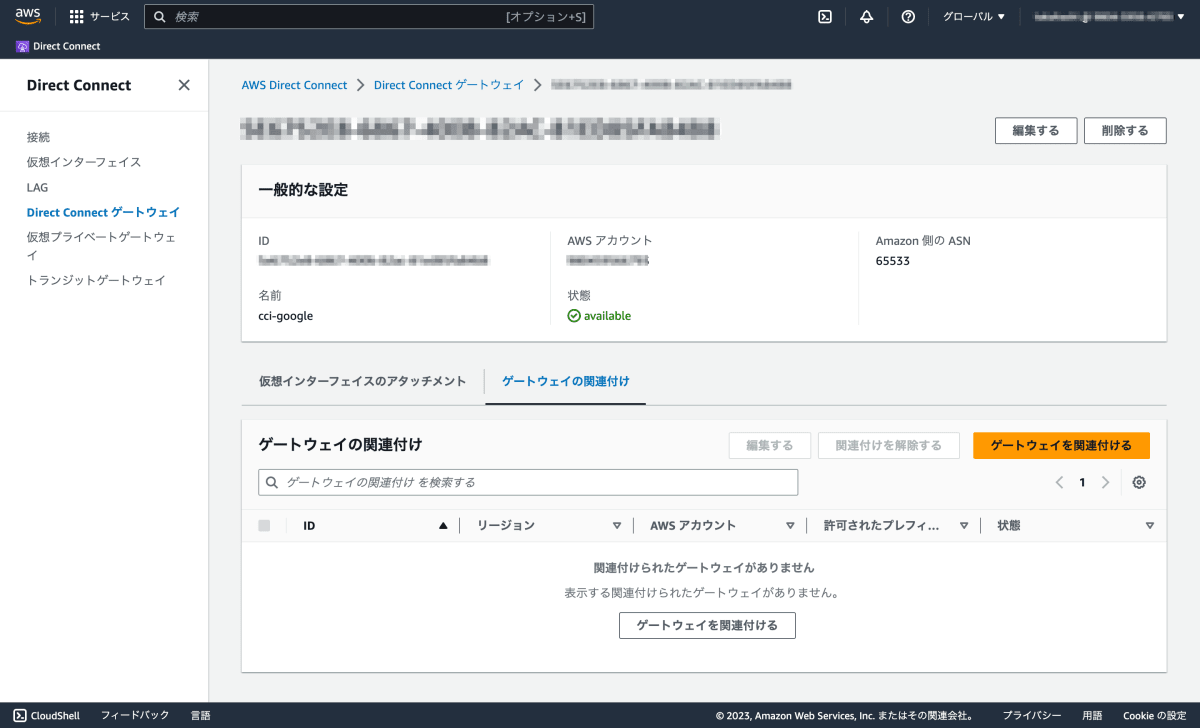Click the ASN value 65533

pos(893,261)
